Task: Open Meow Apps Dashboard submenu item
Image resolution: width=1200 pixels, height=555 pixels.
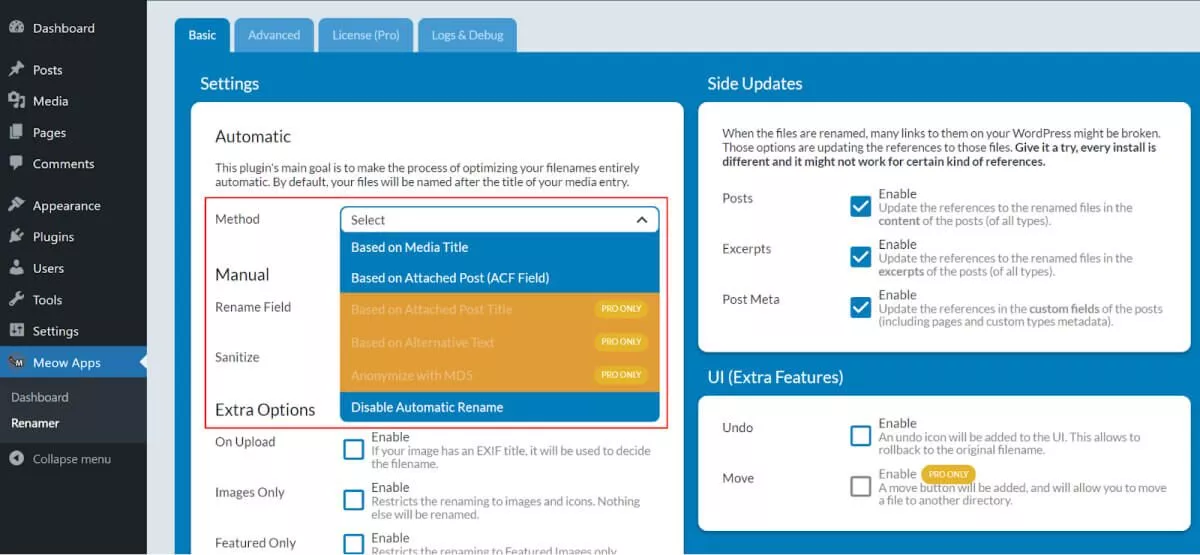Action: [40, 397]
